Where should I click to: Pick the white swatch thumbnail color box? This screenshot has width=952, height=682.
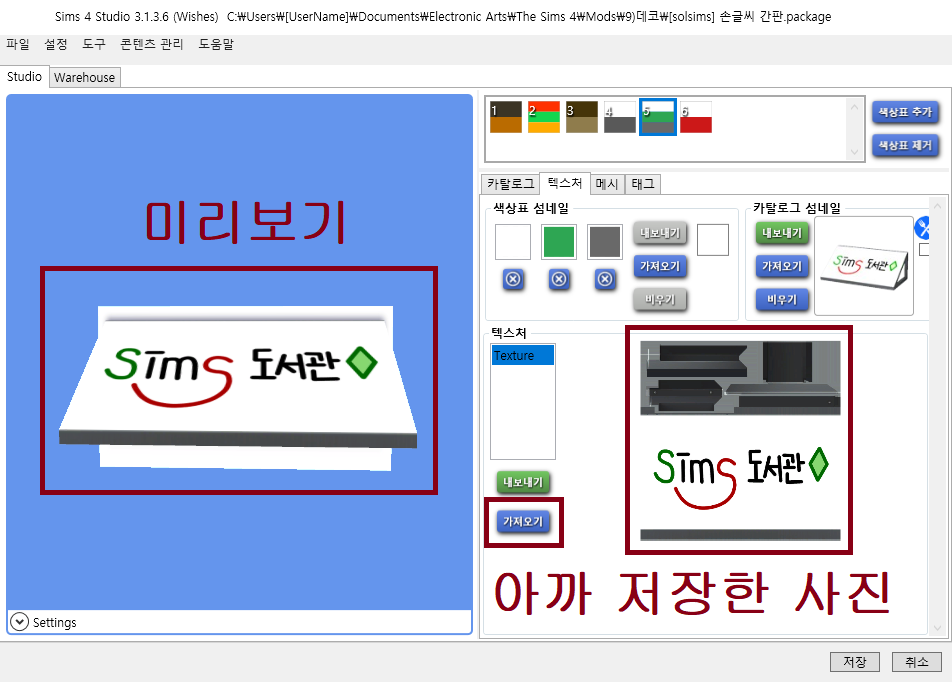point(513,242)
